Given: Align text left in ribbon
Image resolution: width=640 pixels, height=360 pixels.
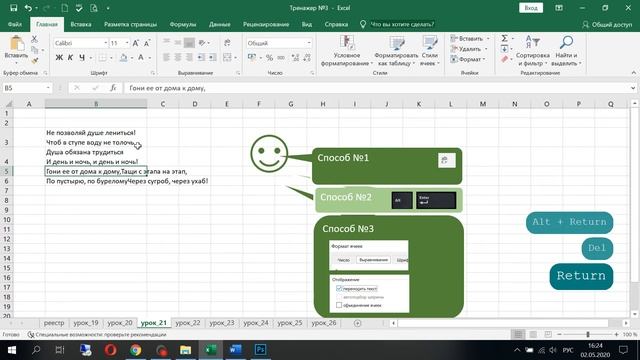Looking at the screenshot, I should tap(166, 58).
